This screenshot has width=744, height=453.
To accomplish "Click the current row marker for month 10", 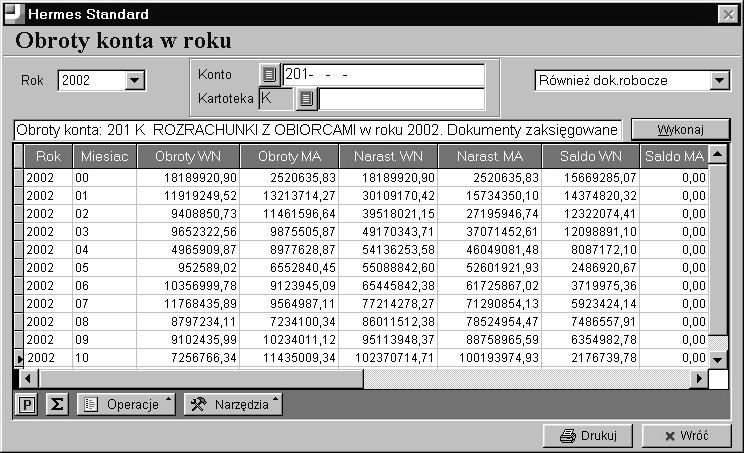I will (x=19, y=358).
